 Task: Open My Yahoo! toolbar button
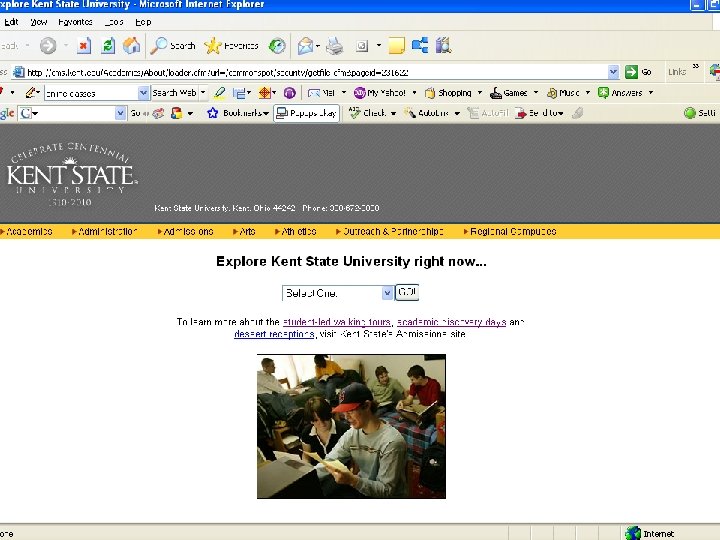click(380, 93)
